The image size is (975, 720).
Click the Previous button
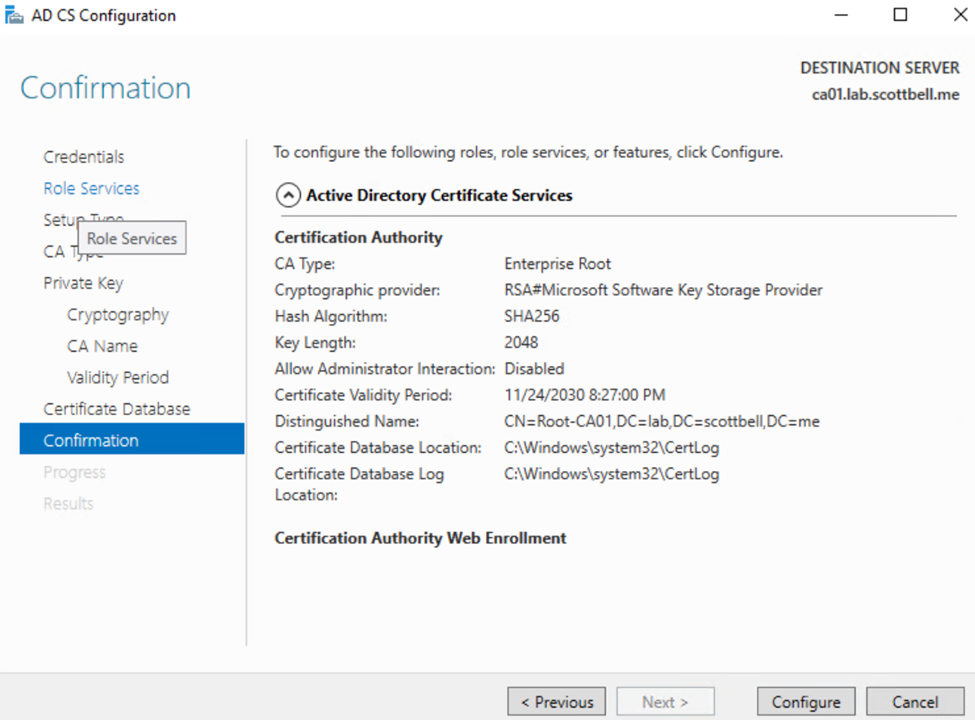pyautogui.click(x=556, y=702)
